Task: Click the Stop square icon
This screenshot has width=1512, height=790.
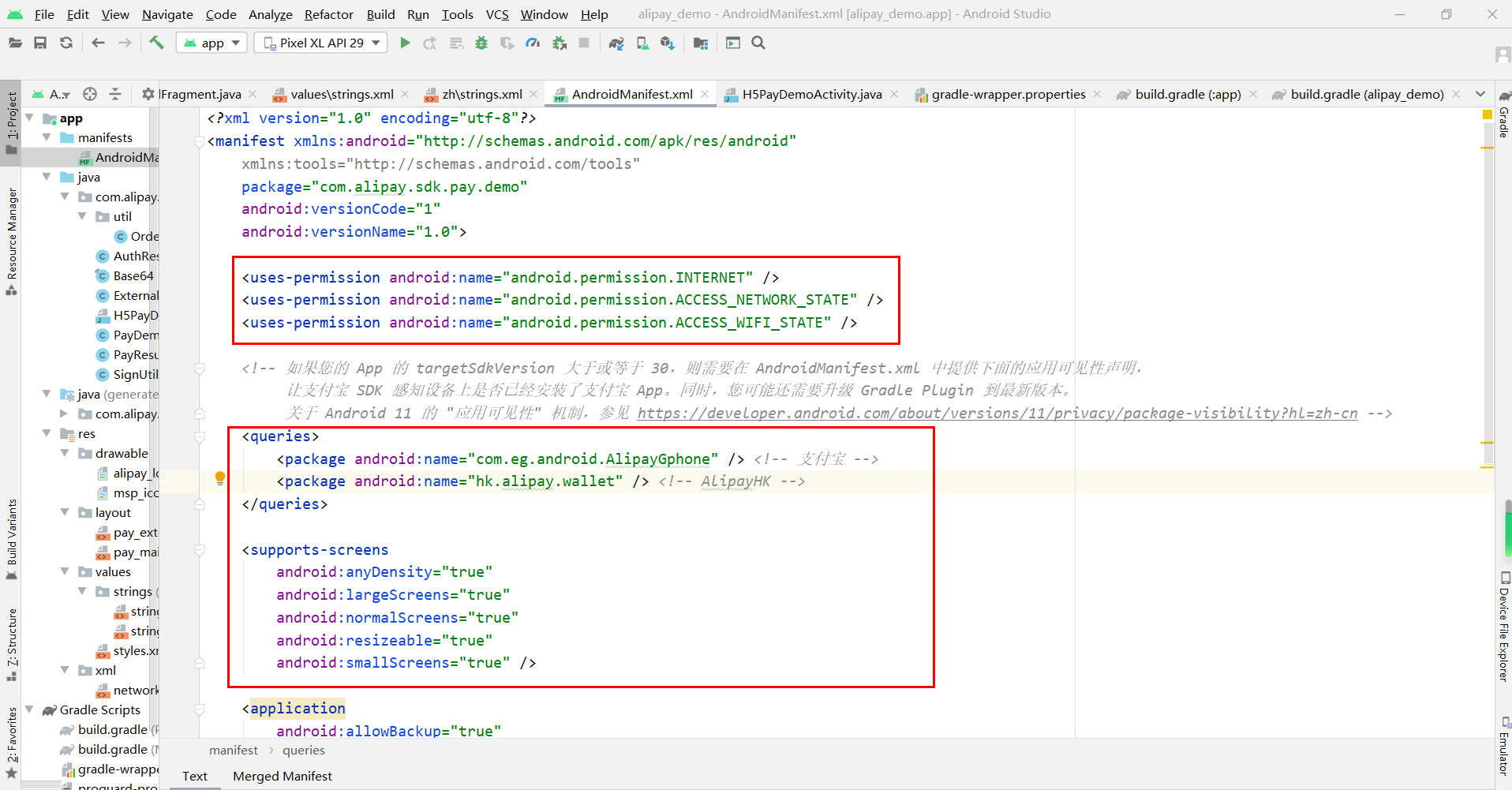Action: [x=584, y=43]
